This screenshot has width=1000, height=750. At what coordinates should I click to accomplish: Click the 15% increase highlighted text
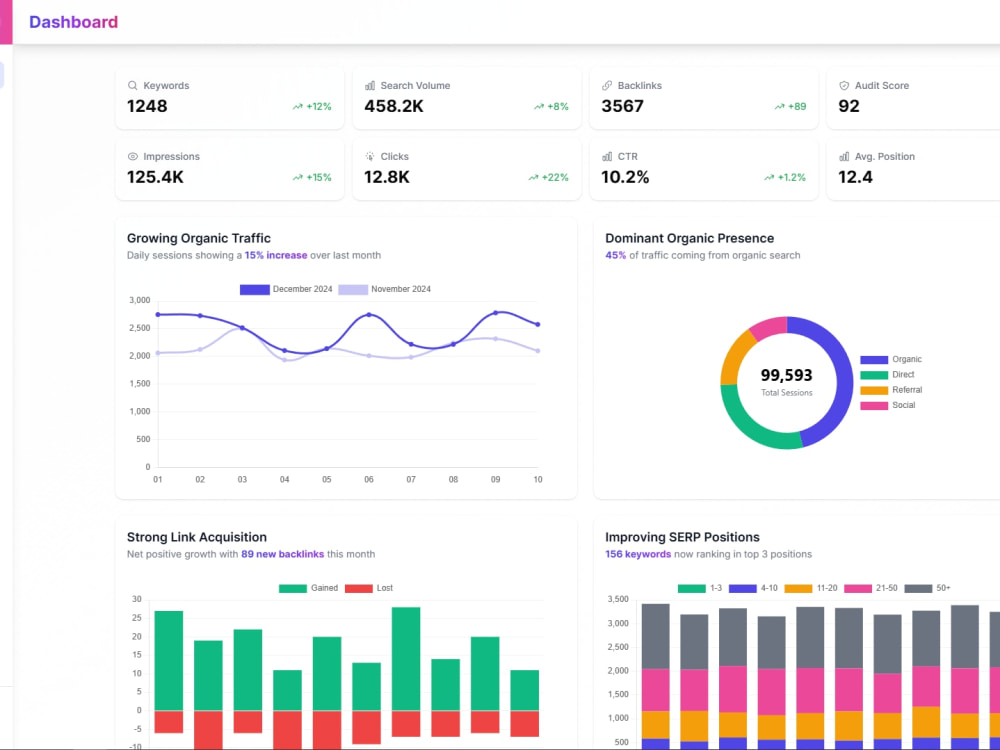coord(276,255)
